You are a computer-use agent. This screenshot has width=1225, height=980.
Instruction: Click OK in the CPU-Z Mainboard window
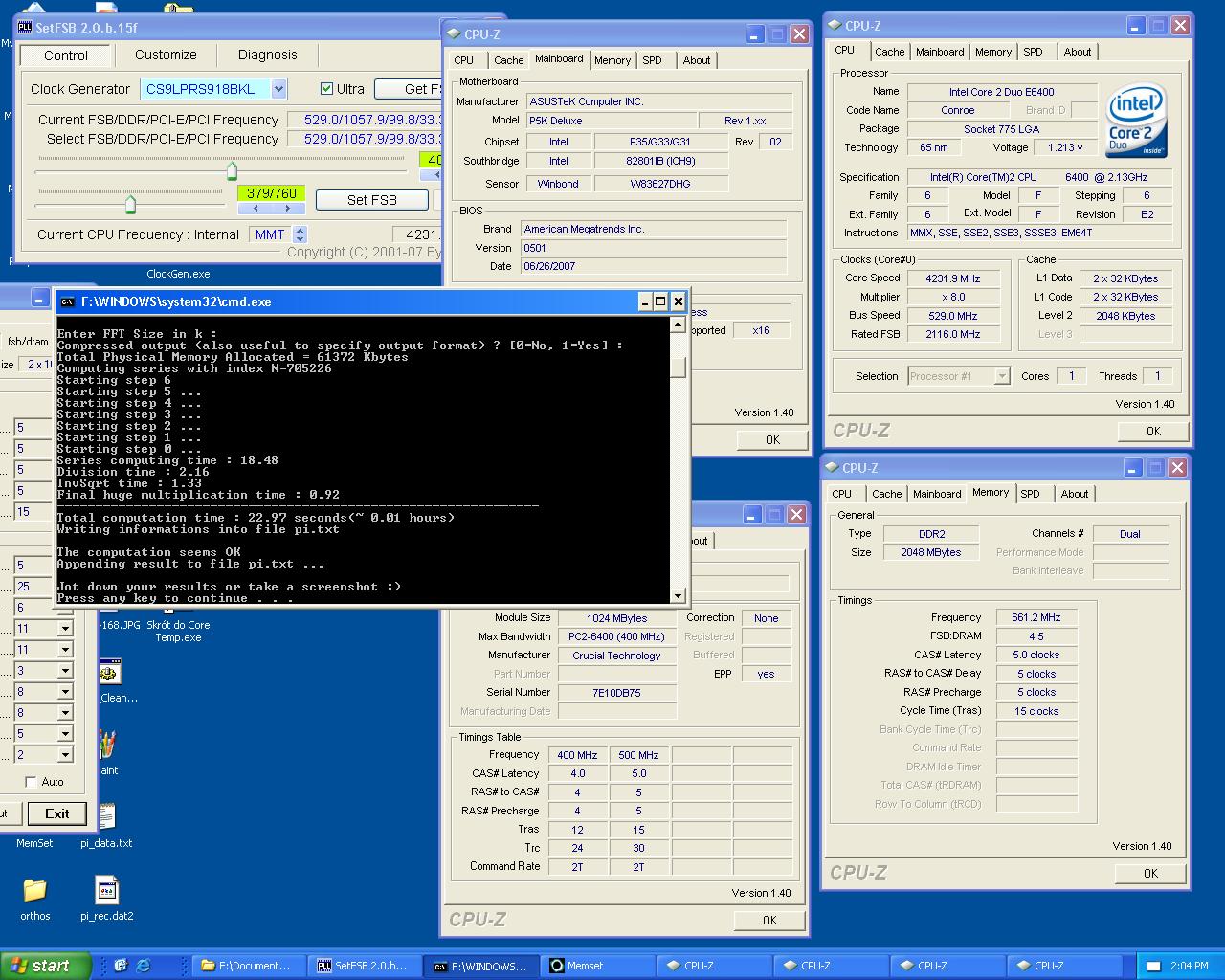[772, 439]
